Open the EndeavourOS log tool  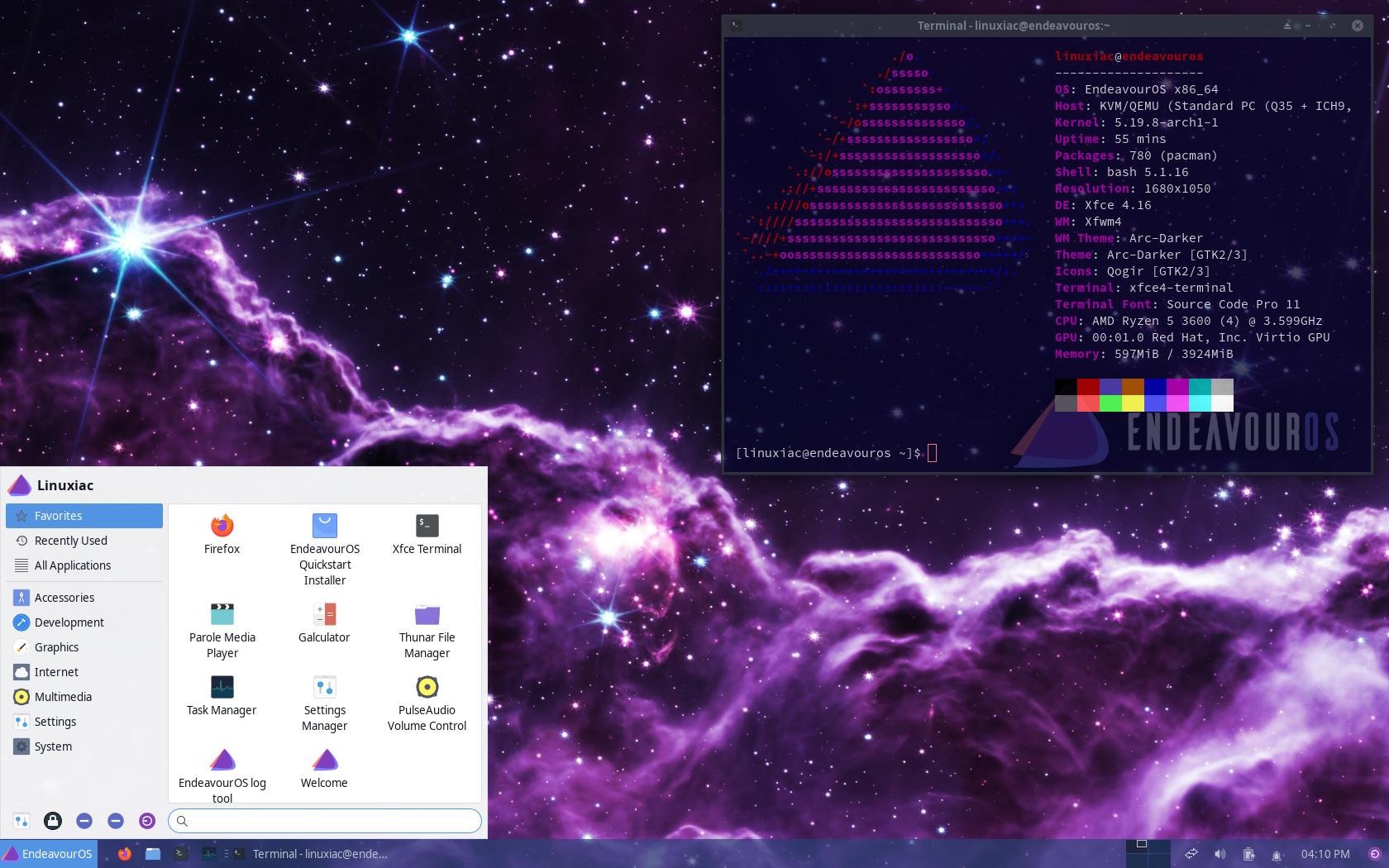click(x=222, y=775)
